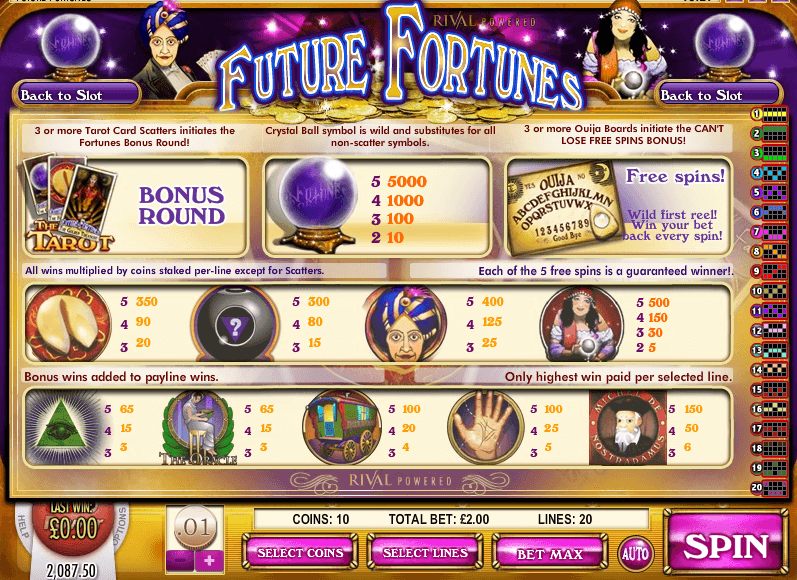Click the left Back to Slot button
Screen dimensions: 797x580
pyautogui.click(x=76, y=95)
